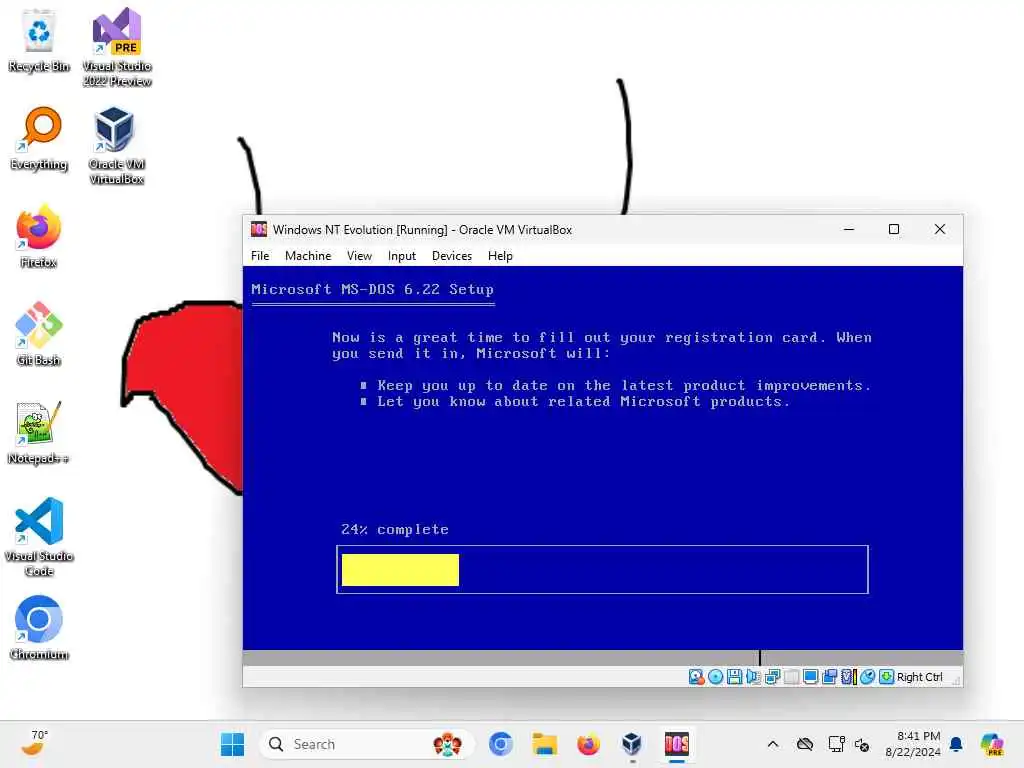Open File Explorer from the taskbar
This screenshot has height=768, width=1024.
point(544,744)
